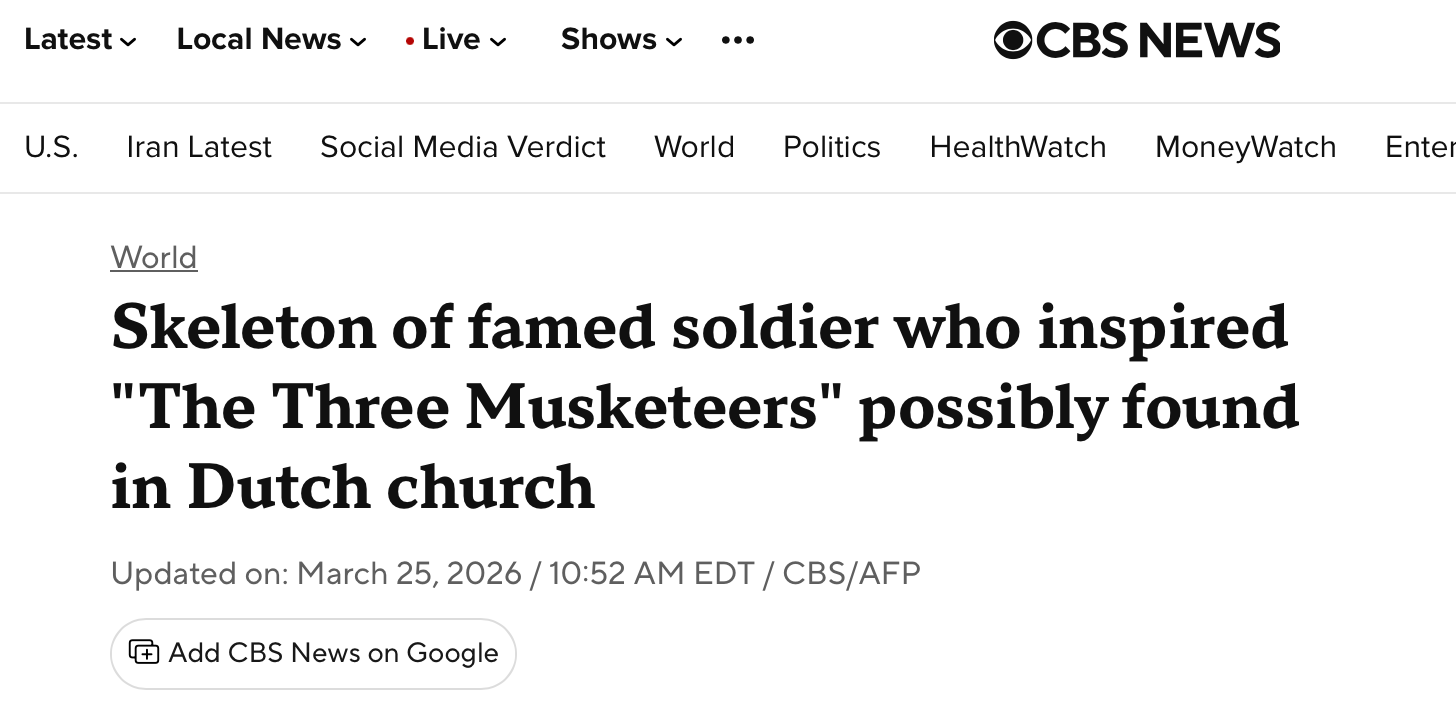Viewport: 1456px width, 728px height.
Task: Open the Iran Latest section
Action: 199,147
